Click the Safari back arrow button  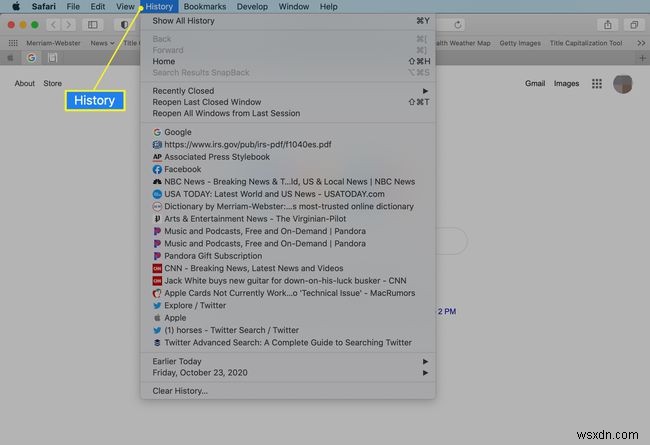(53, 25)
